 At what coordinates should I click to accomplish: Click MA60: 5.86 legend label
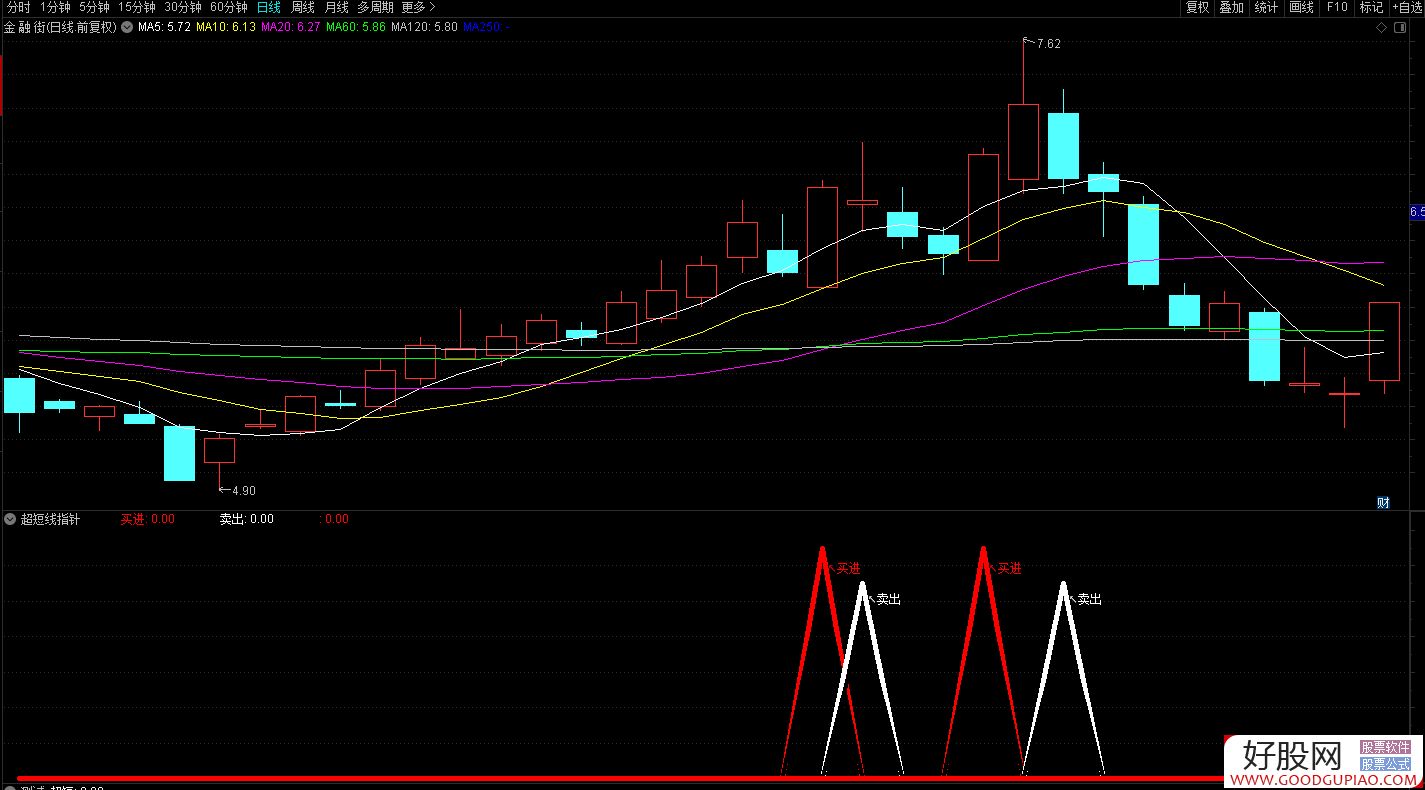pos(355,27)
